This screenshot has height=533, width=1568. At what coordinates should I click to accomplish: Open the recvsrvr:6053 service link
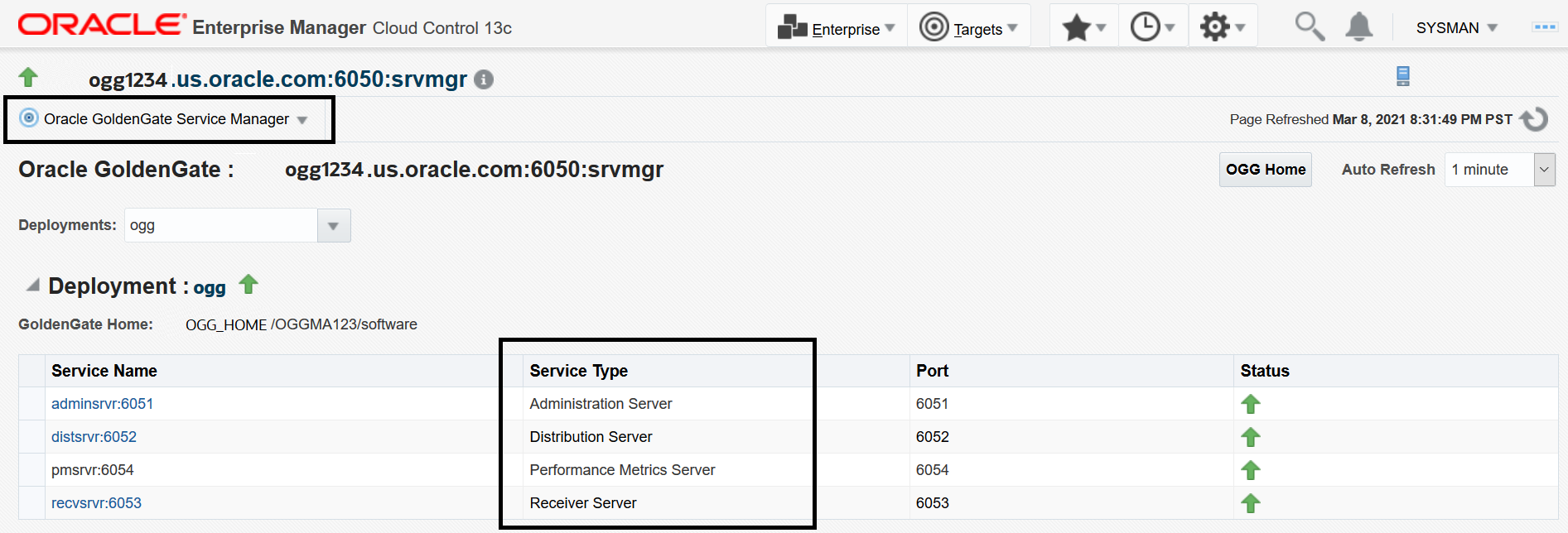pos(96,503)
